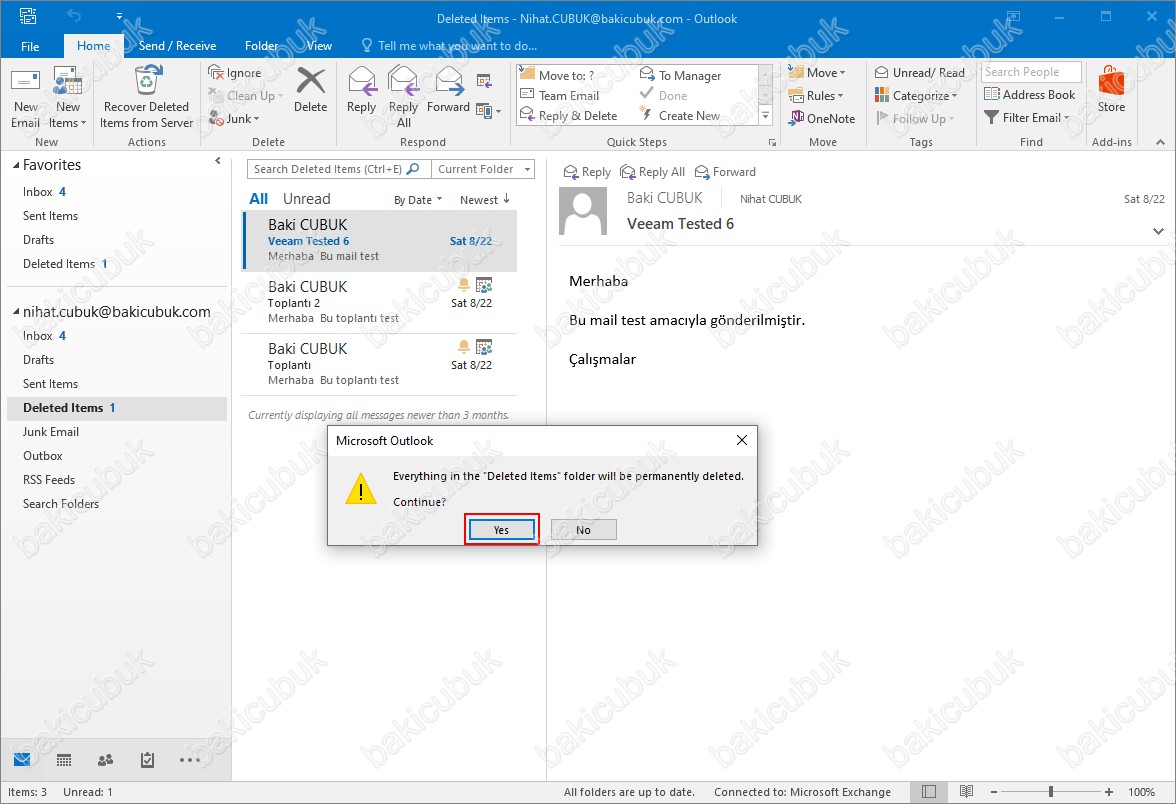Image resolution: width=1176 pixels, height=804 pixels.
Task: Open the Filter Email dropdown
Action: tap(1027, 118)
